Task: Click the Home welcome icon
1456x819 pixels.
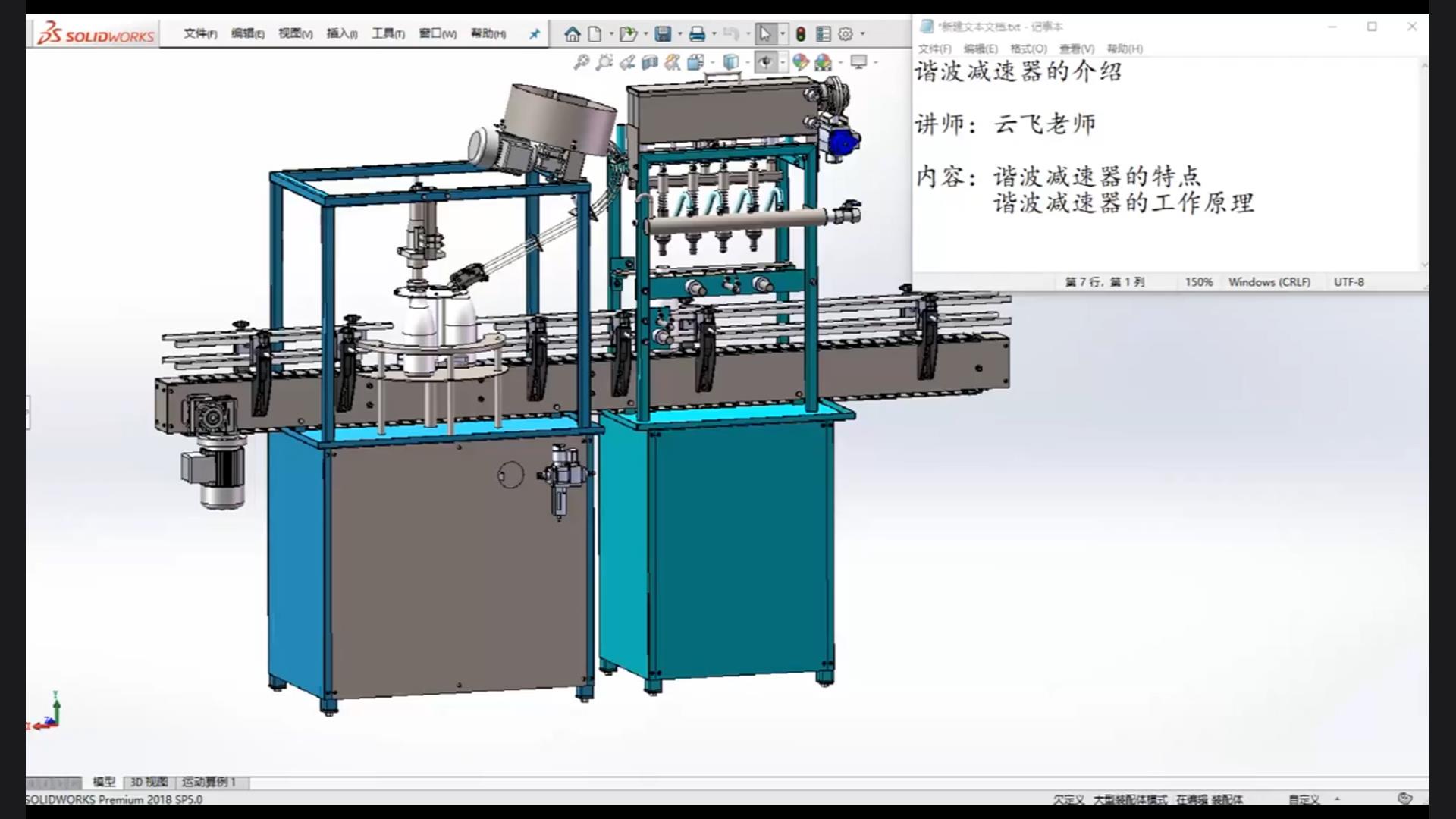Action: pyautogui.click(x=573, y=34)
